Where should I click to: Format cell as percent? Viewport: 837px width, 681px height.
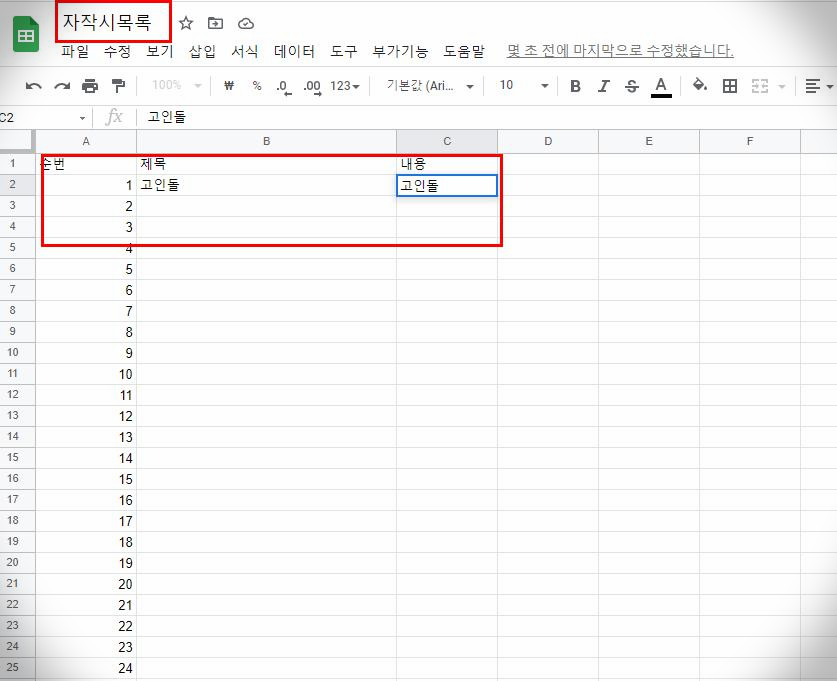click(257, 85)
